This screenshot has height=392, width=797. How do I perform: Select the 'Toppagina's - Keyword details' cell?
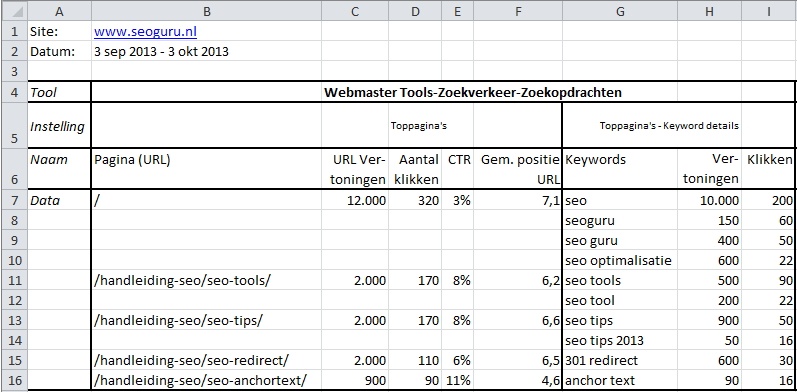(x=669, y=126)
